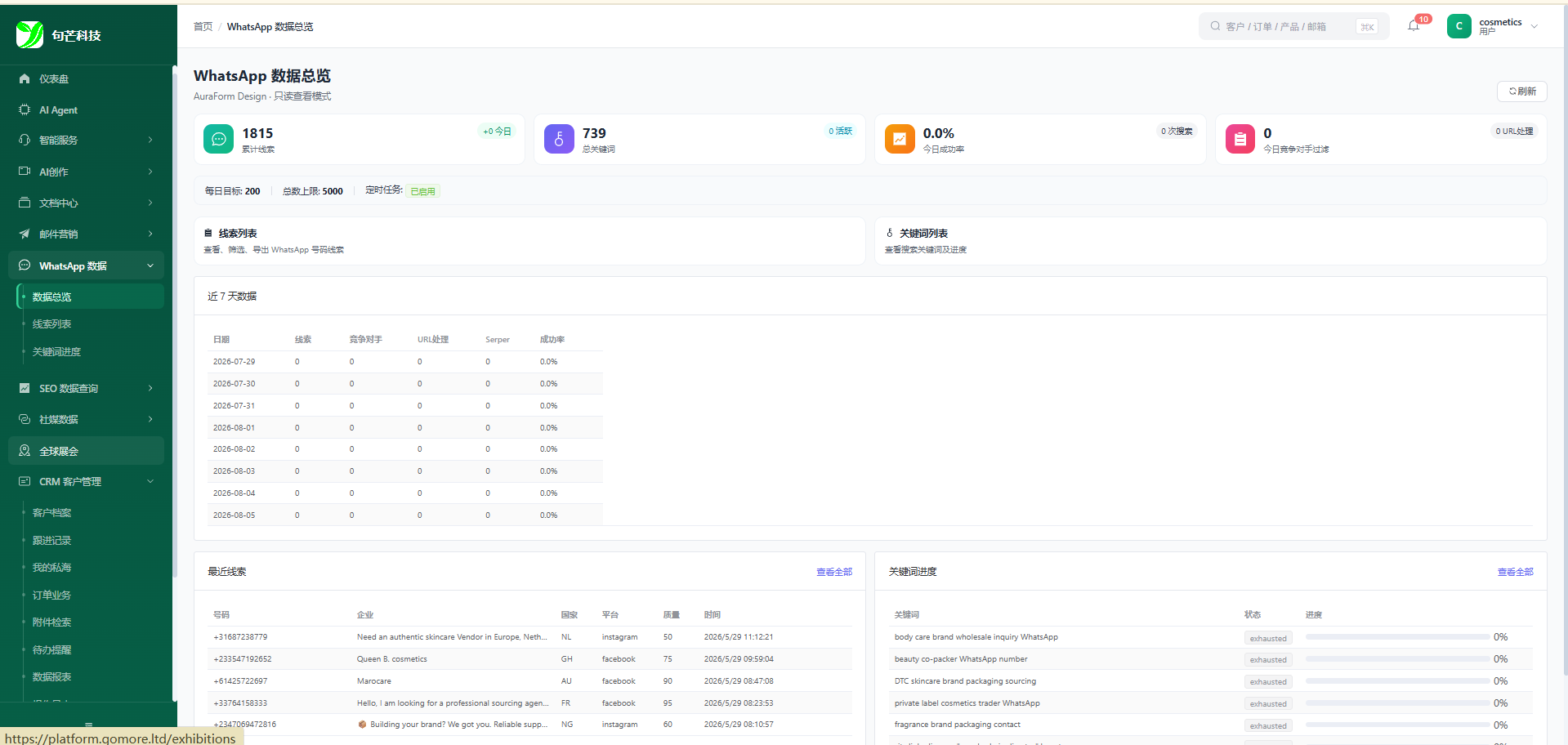Click the 智能服务 headset icon
Screen dimensions: 1568x745
click(25, 140)
